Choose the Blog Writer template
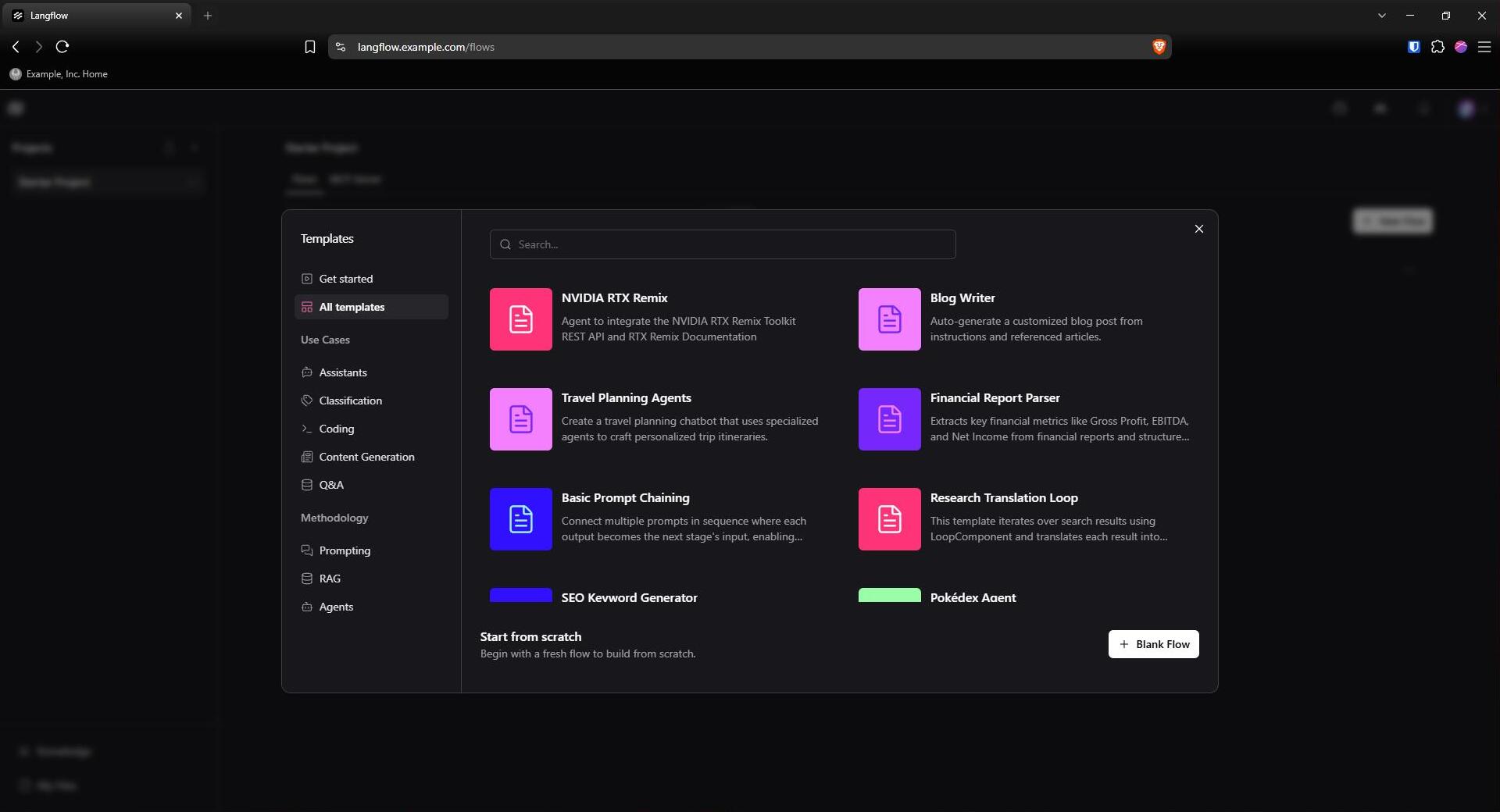 pyautogui.click(x=1023, y=319)
